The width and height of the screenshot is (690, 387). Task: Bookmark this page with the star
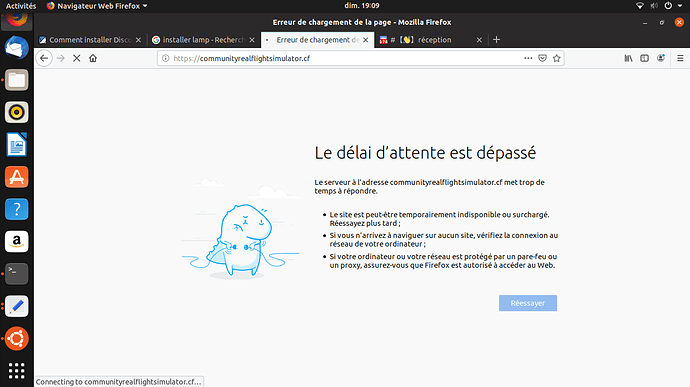tap(557, 58)
